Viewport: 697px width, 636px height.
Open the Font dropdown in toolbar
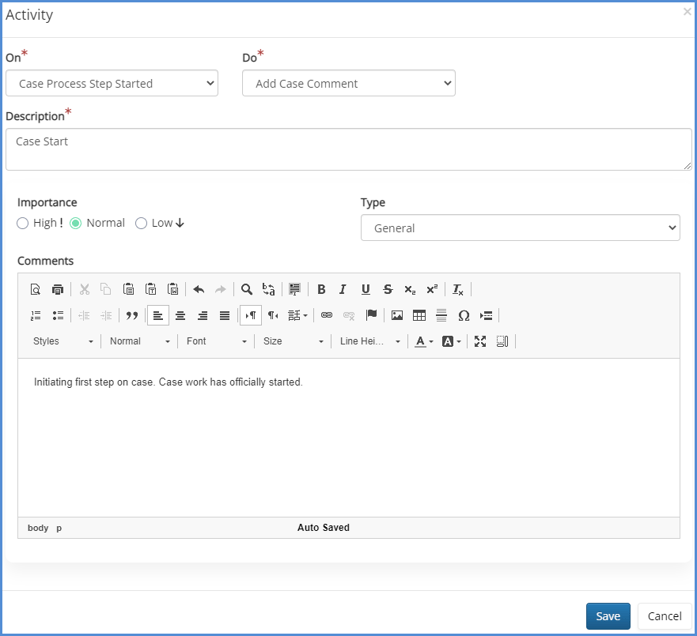pyautogui.click(x=216, y=341)
